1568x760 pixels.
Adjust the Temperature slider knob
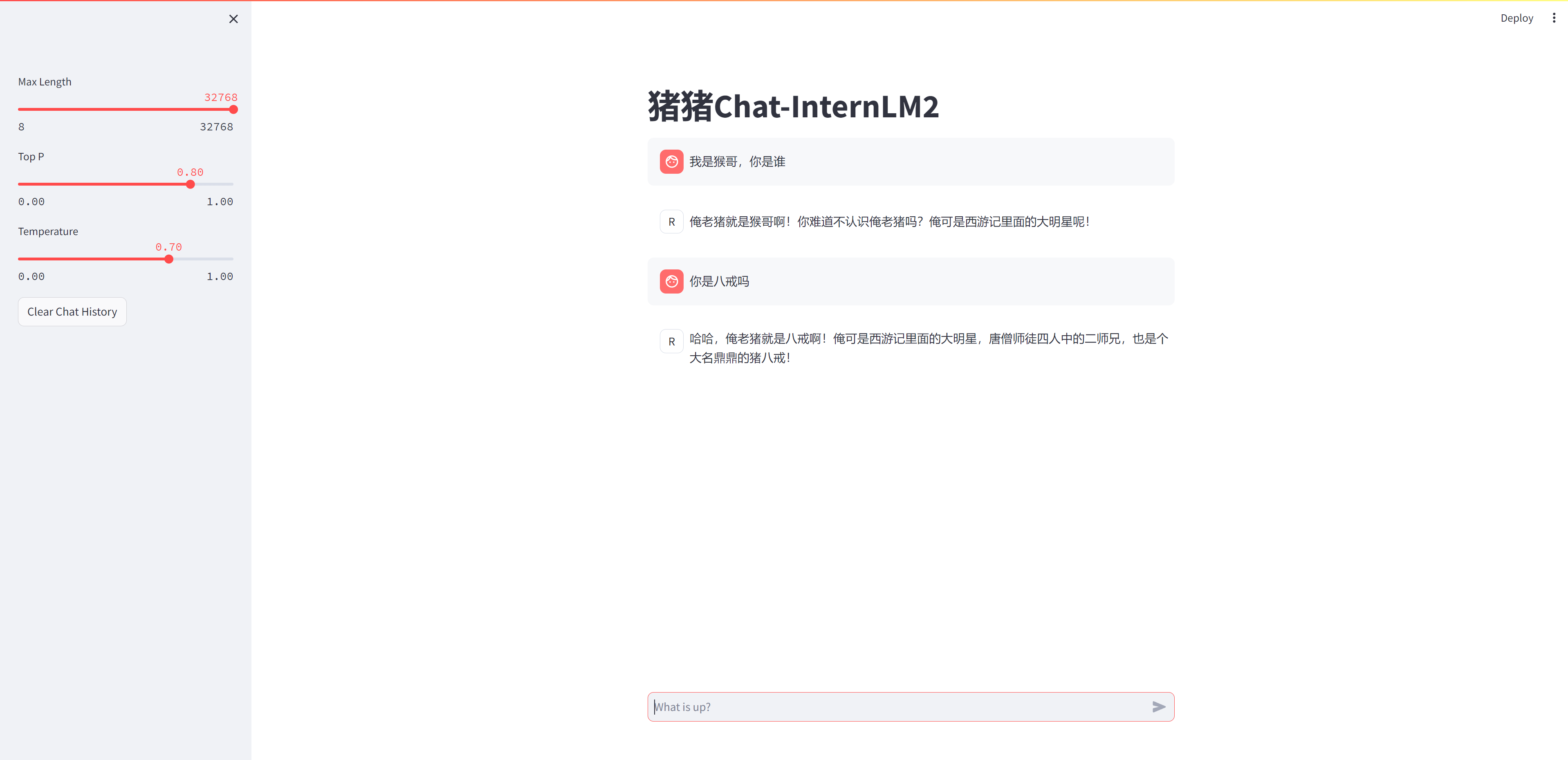168,259
